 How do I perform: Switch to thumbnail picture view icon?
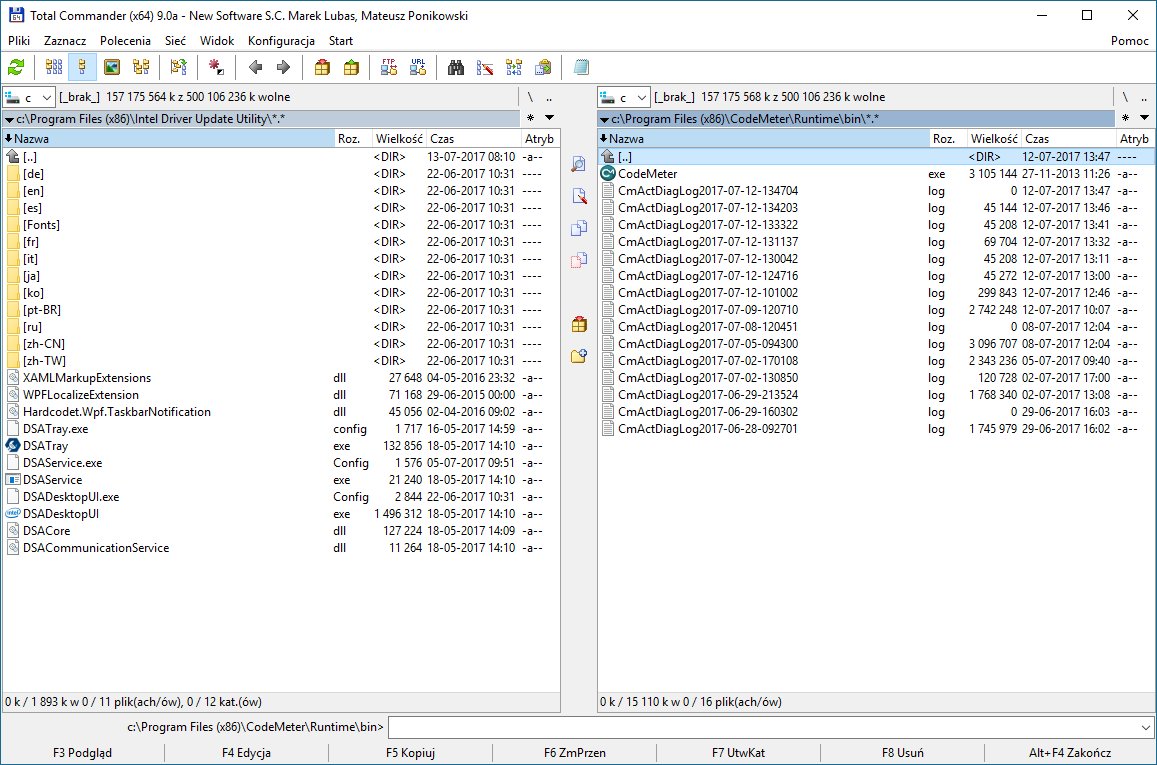111,67
